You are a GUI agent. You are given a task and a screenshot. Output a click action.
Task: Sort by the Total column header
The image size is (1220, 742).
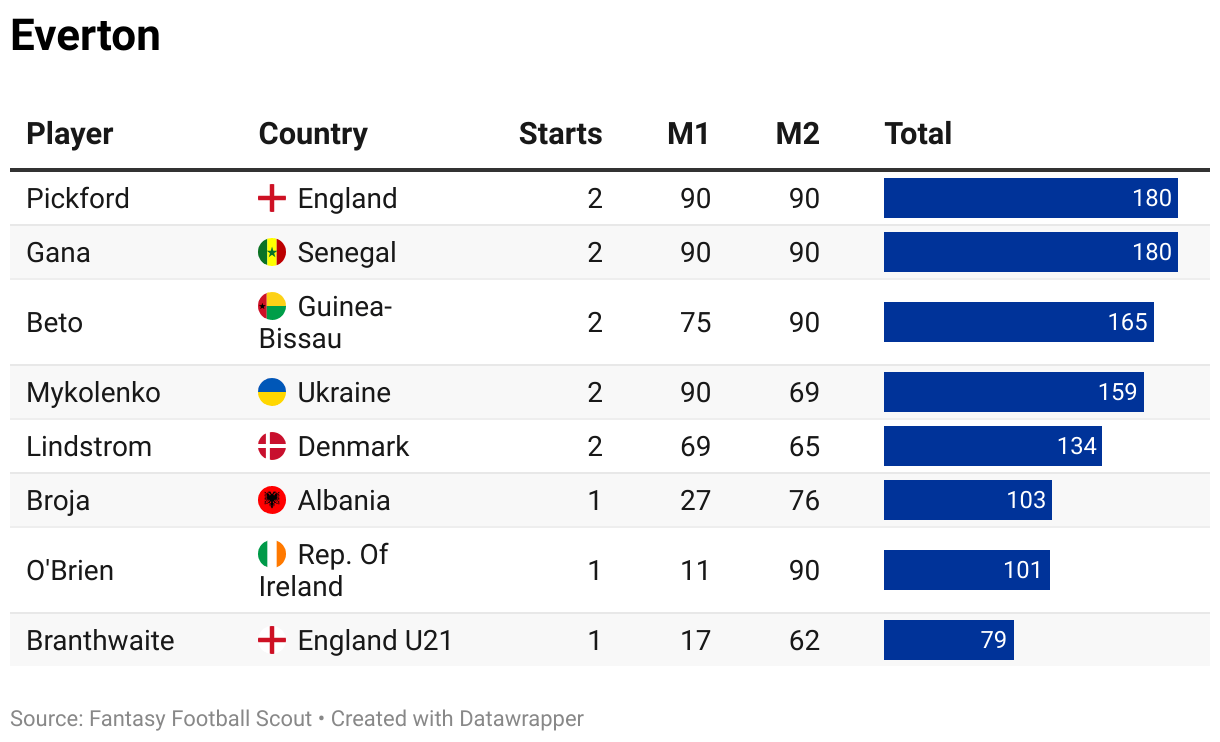918,134
